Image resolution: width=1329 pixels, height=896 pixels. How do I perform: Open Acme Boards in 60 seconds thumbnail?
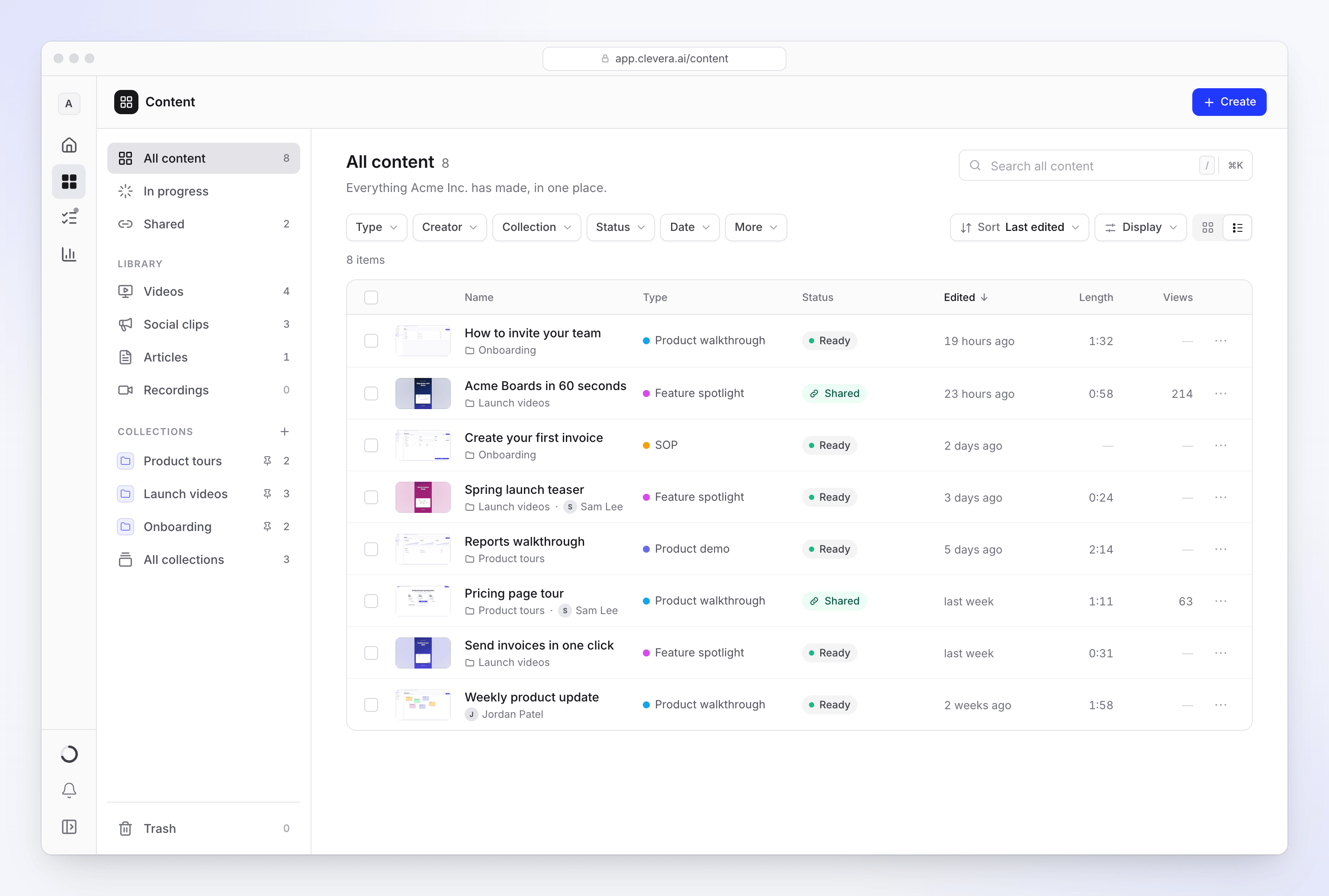click(423, 393)
